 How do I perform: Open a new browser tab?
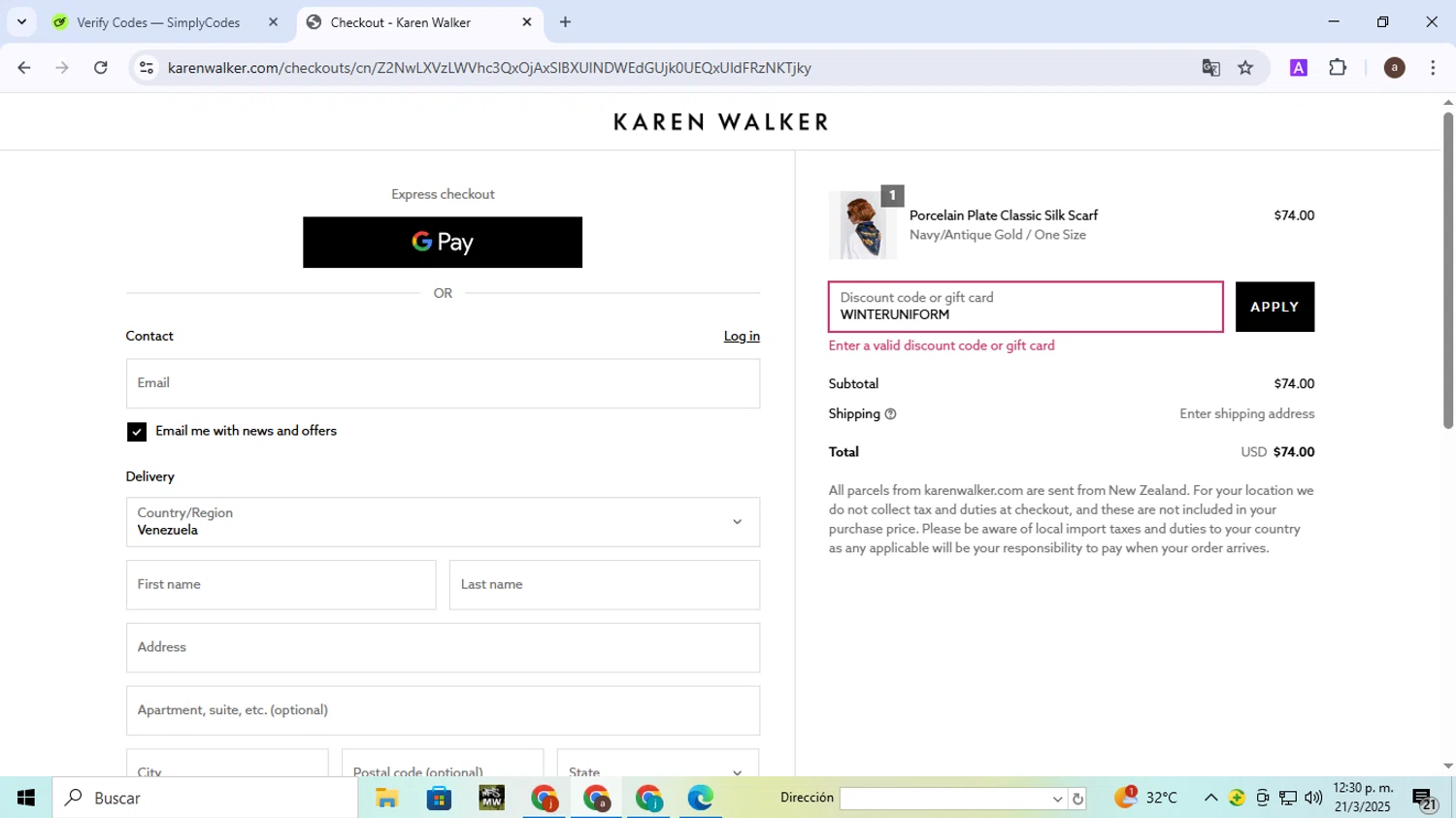[565, 22]
